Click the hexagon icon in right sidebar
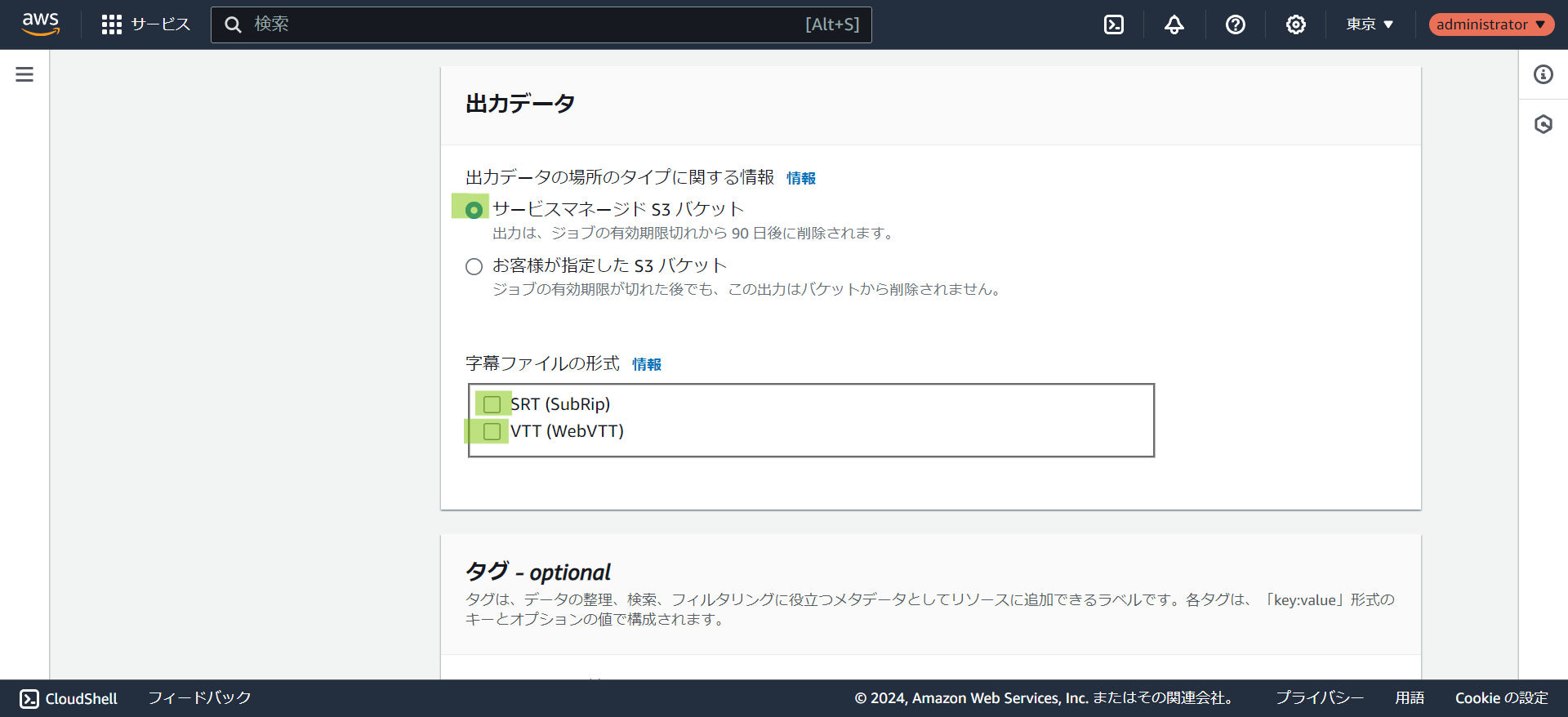The image size is (1568, 717). pyautogui.click(x=1543, y=124)
